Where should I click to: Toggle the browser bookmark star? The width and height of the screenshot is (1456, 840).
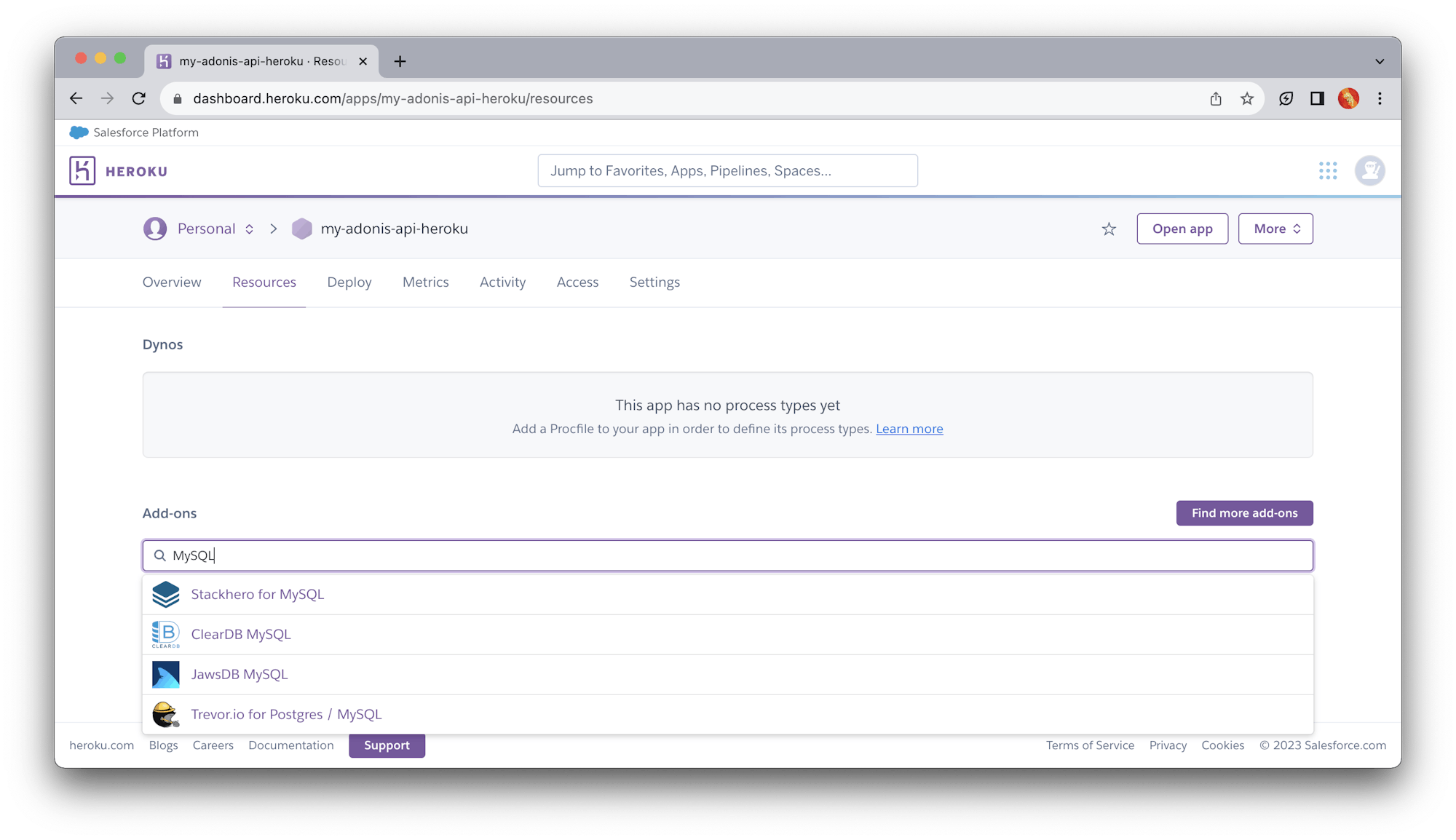1247,98
